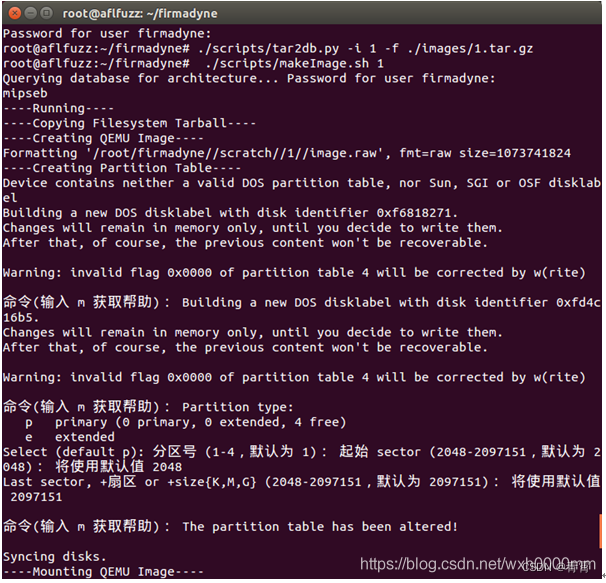Open the blog.csdn.net watermark link
Viewport: 606px width, 583px height.
click(x=478, y=564)
